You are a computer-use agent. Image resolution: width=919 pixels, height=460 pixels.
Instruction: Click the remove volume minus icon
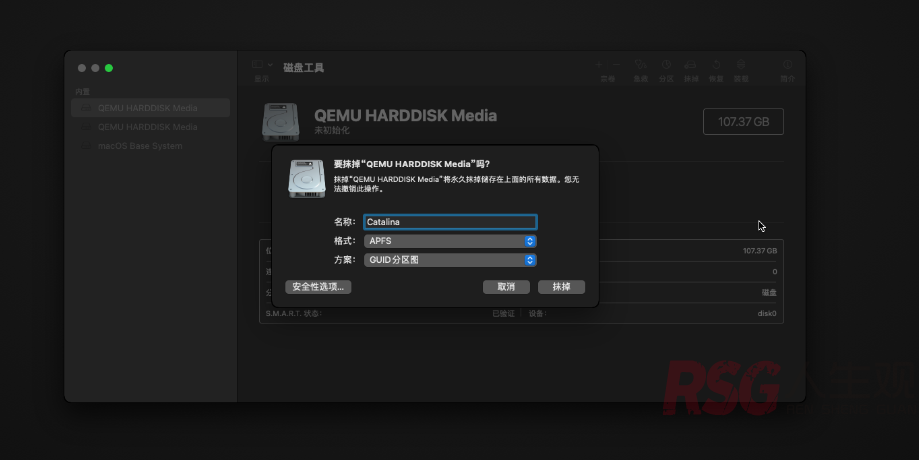click(616, 64)
